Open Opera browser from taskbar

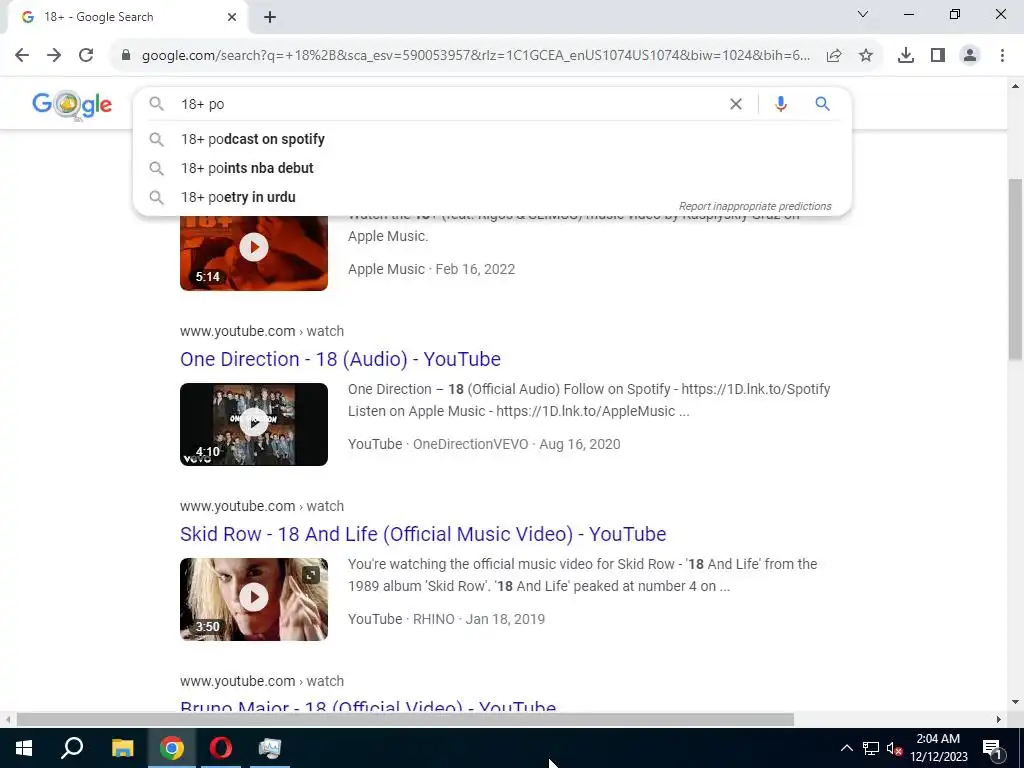click(x=221, y=748)
